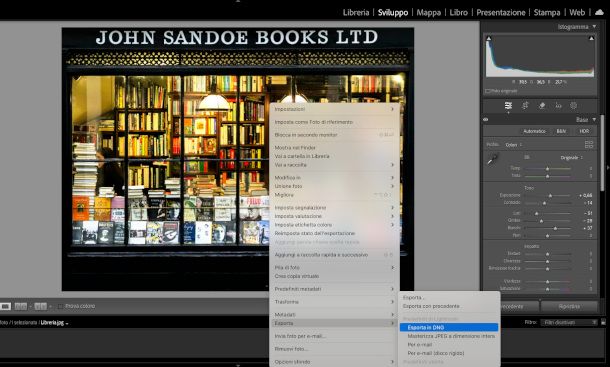The image size is (610, 367).
Task: Toggle highlight clipping indicator in histogram
Action: [x=591, y=38]
